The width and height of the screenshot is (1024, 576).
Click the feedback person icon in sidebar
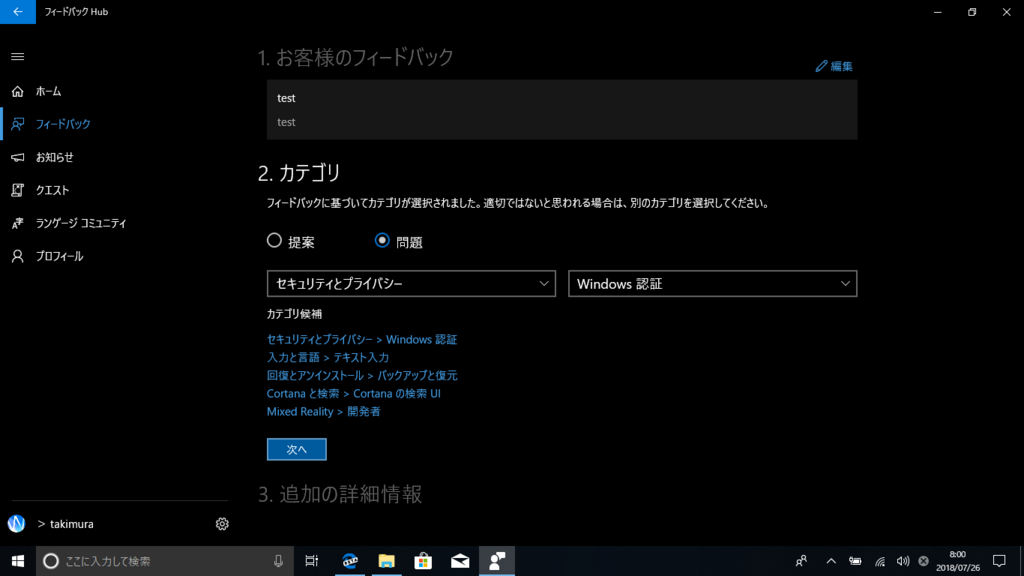18,124
